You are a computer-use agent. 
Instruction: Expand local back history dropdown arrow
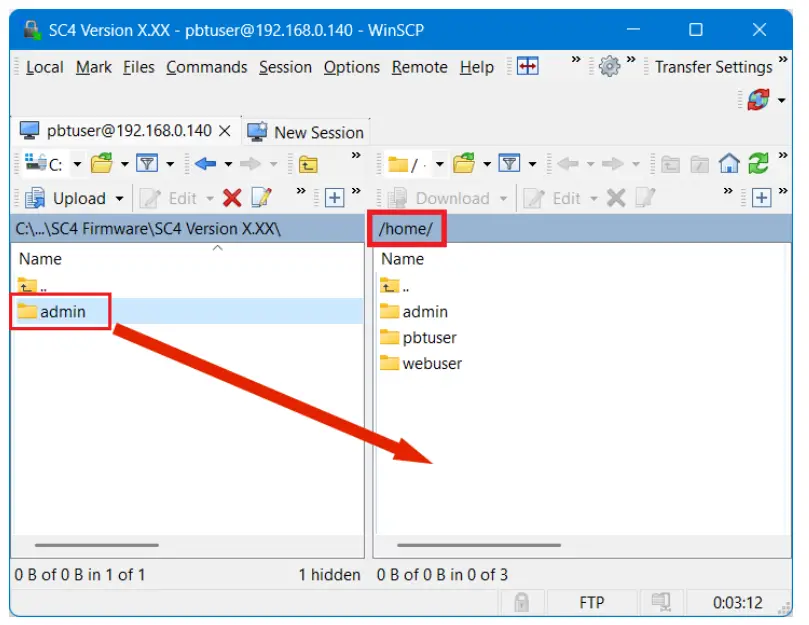pos(228,164)
